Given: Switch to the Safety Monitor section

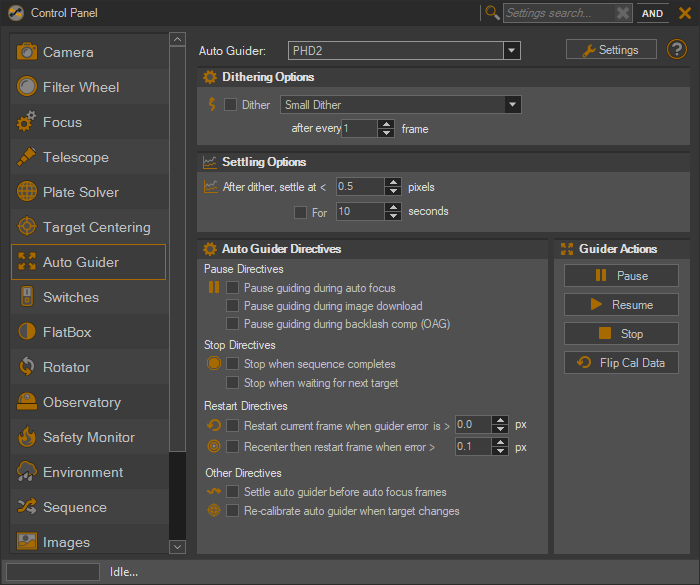Looking at the screenshot, I should pos(89,436).
